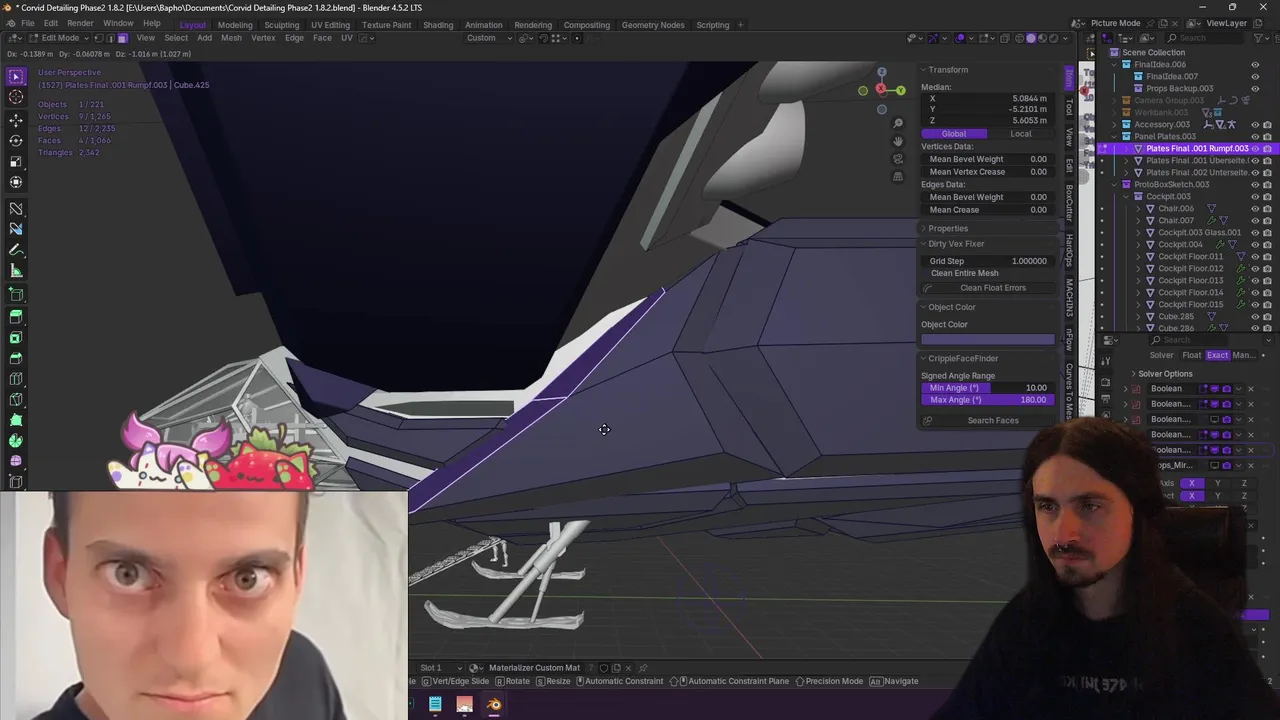Collapse the CrippleFaceFinder panel
This screenshot has height=720, width=1280.
924,358
